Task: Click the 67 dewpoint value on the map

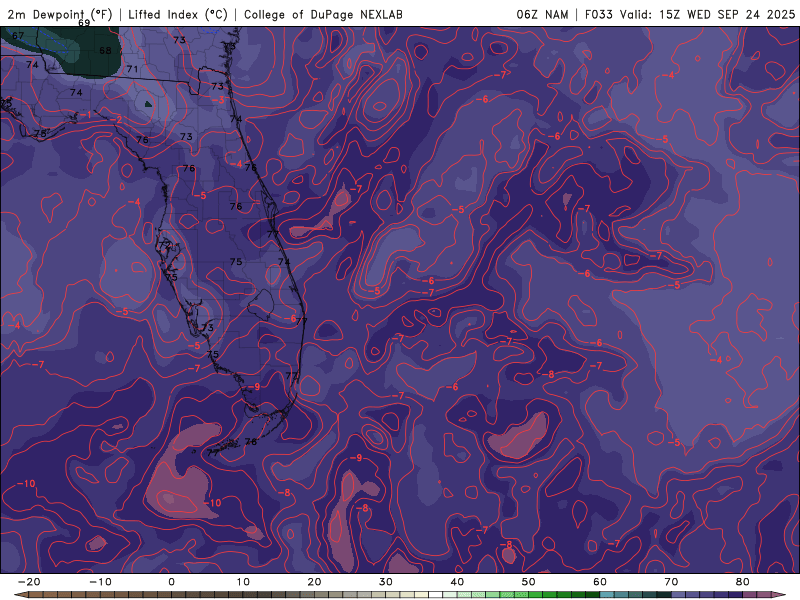Action: click(x=18, y=36)
